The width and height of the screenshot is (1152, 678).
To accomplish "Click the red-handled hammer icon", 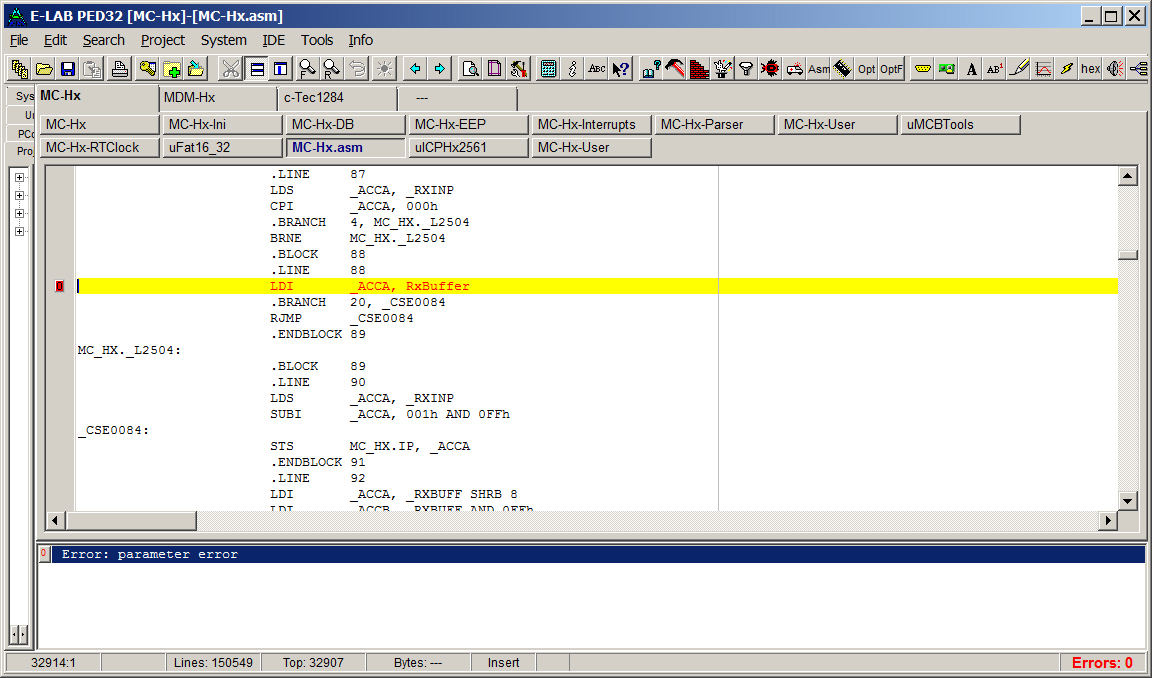I will [674, 69].
